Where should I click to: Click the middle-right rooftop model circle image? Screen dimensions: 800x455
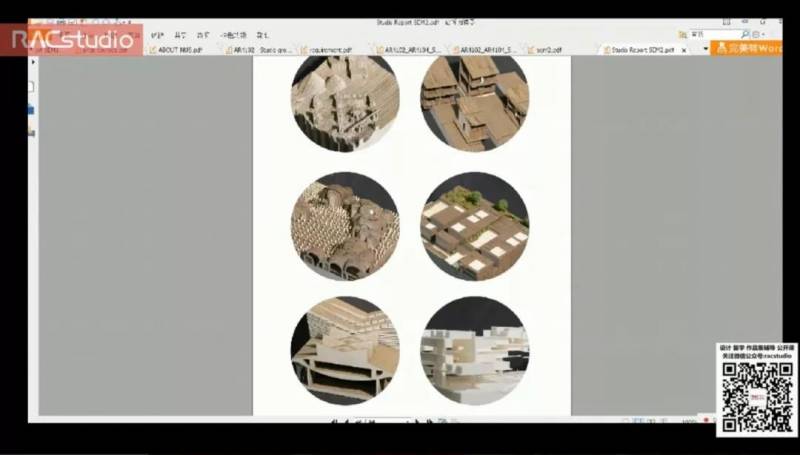pos(474,226)
